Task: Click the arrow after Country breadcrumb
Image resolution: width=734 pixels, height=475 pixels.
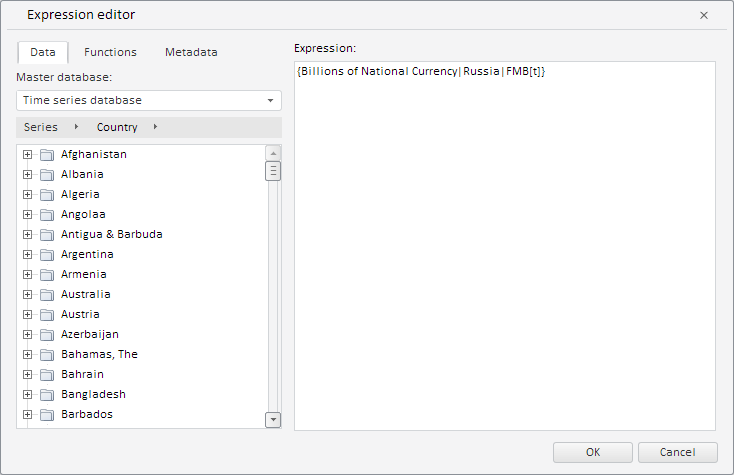Action: tap(156, 127)
